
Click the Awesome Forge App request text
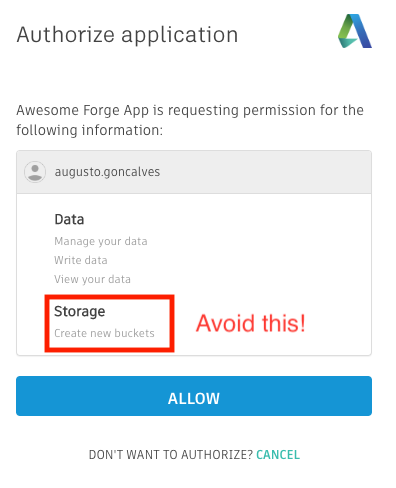tap(190, 120)
